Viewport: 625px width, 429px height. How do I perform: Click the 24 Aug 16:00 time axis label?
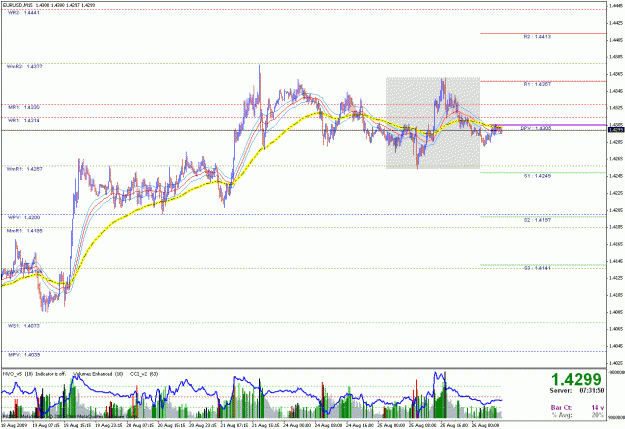pyautogui.click(x=361, y=425)
